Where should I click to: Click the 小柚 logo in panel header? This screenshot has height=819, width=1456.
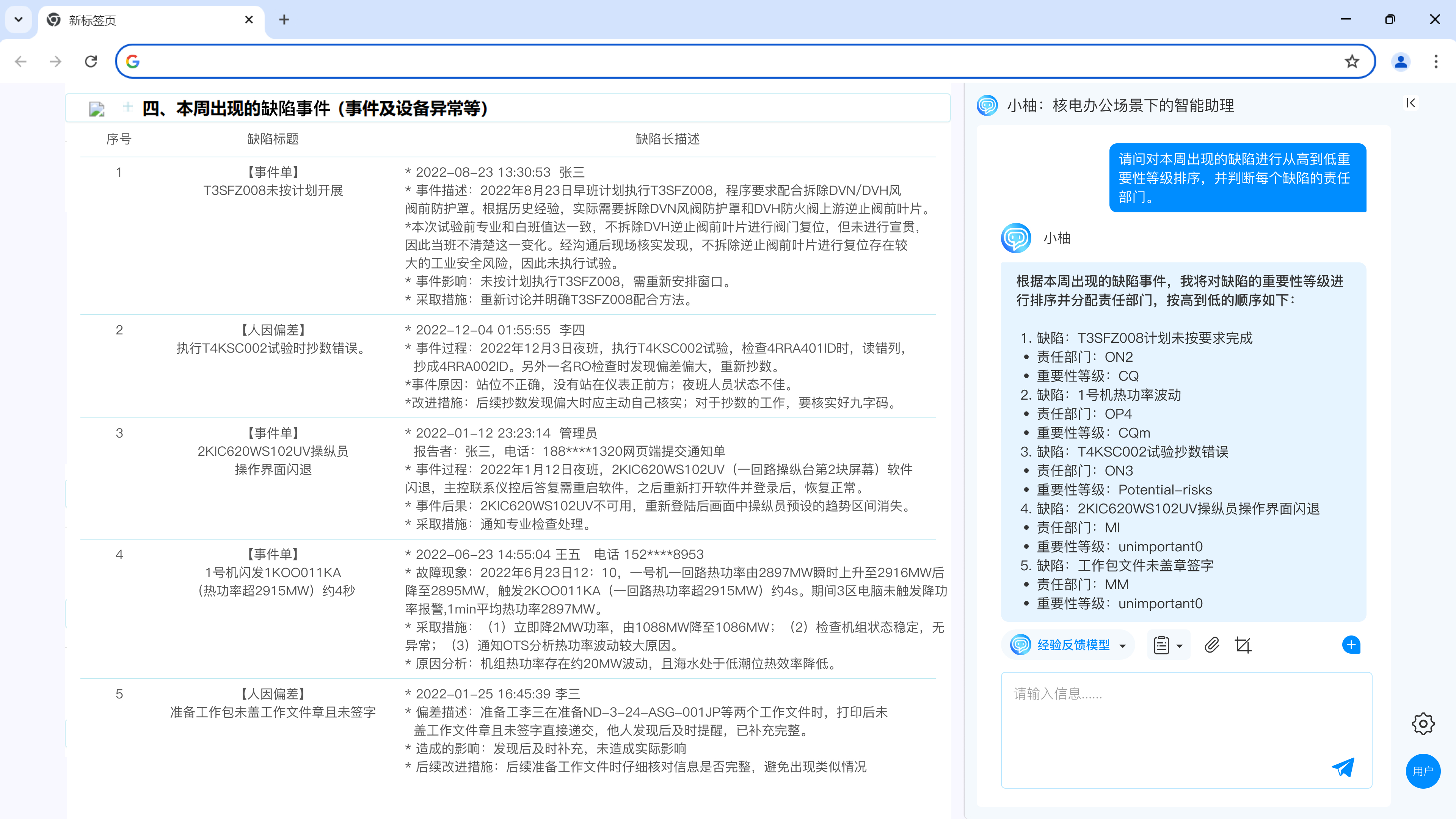point(987,106)
